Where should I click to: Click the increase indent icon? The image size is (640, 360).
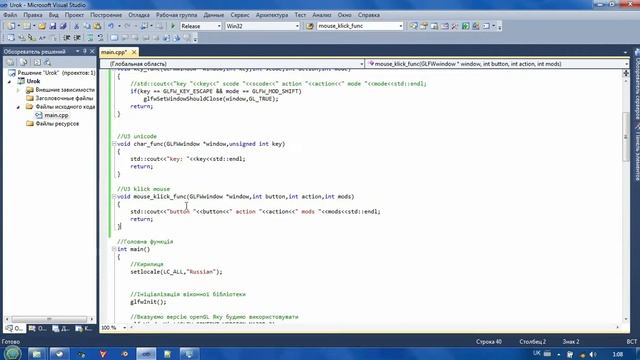click(x=77, y=38)
